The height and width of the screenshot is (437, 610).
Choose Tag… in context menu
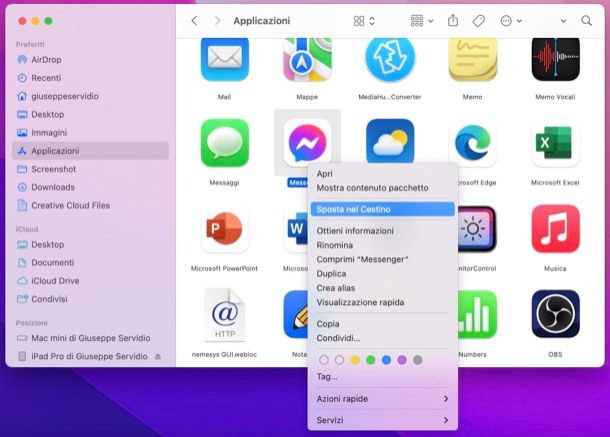tap(382, 377)
